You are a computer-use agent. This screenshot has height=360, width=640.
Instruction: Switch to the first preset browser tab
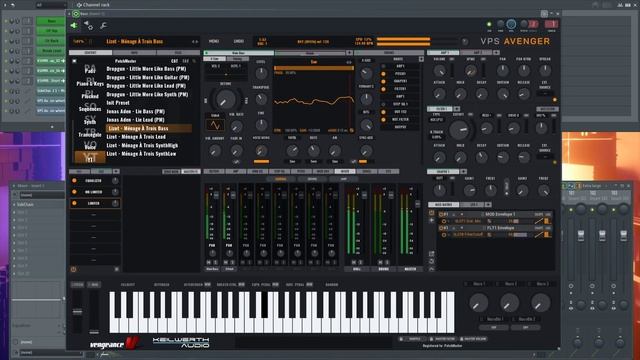click(x=90, y=53)
